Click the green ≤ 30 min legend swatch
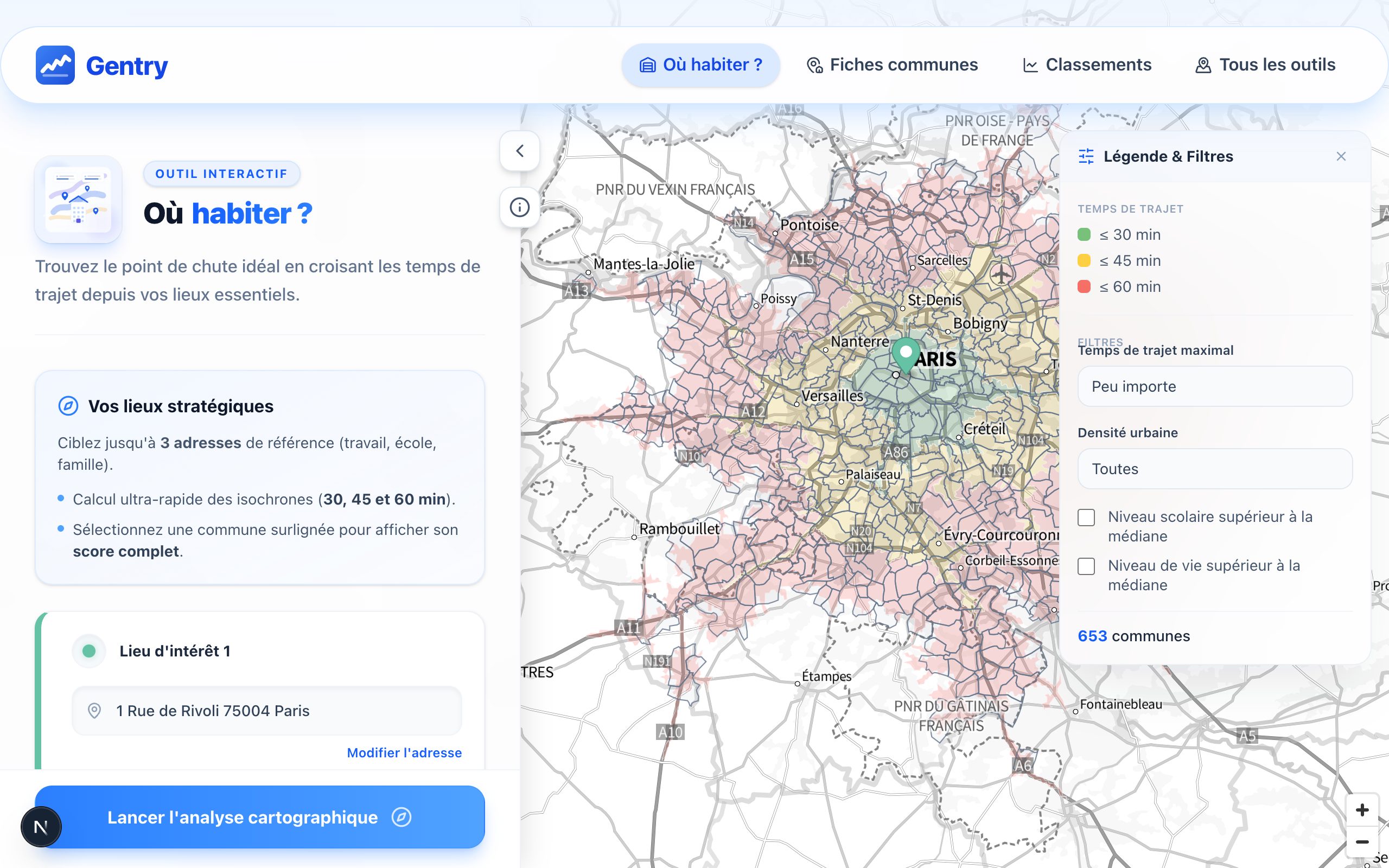Screen dimensions: 1389x868 pos(1084,234)
